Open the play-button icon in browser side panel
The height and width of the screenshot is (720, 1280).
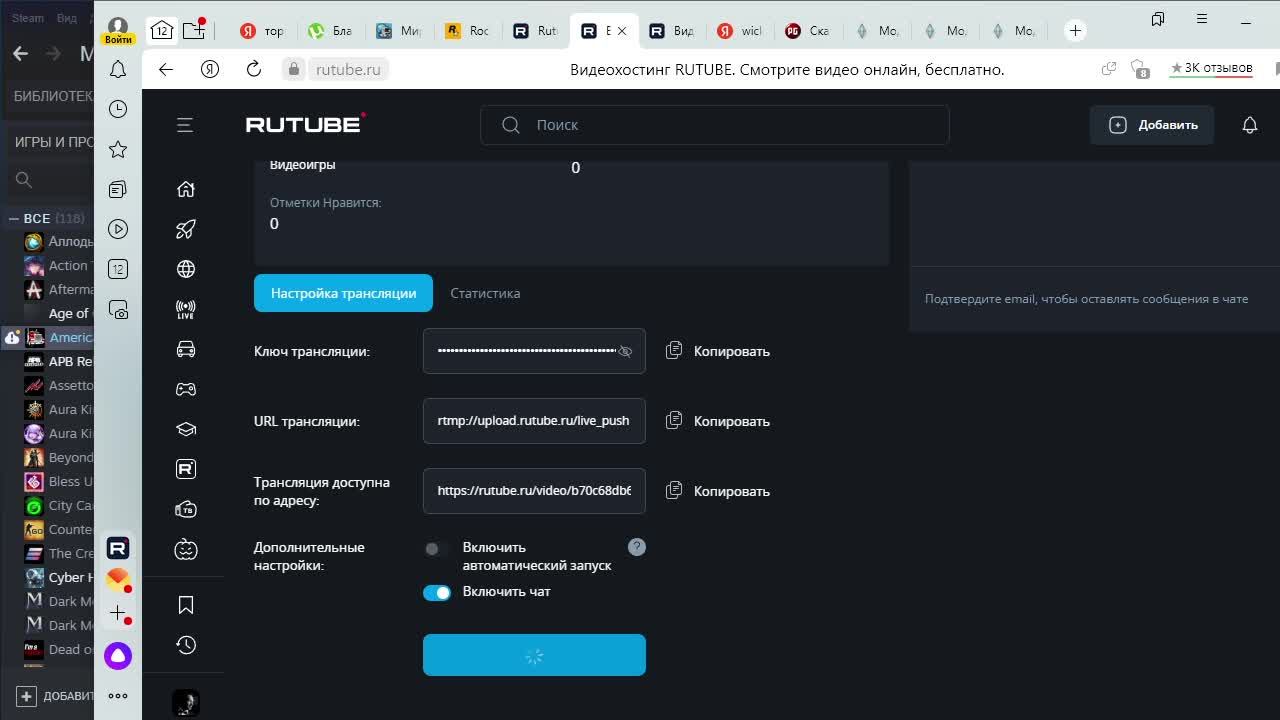click(x=118, y=229)
